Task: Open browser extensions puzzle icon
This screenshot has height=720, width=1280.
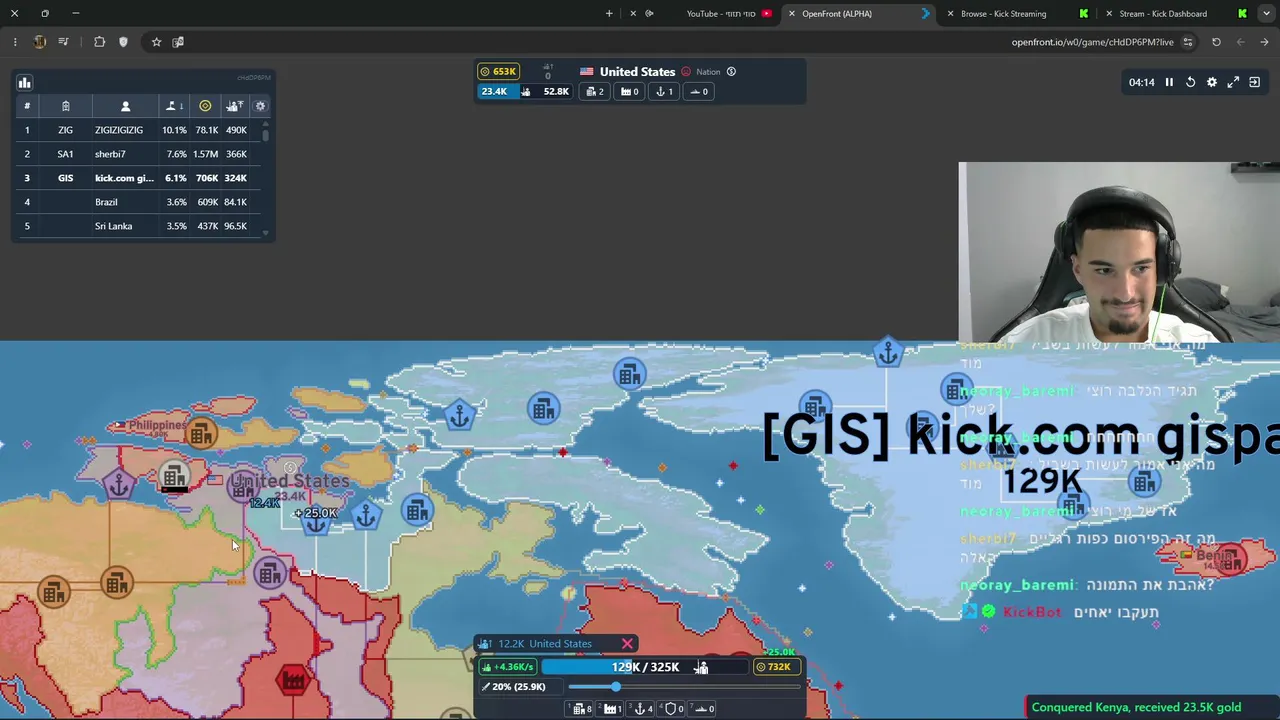Action: [x=99, y=42]
